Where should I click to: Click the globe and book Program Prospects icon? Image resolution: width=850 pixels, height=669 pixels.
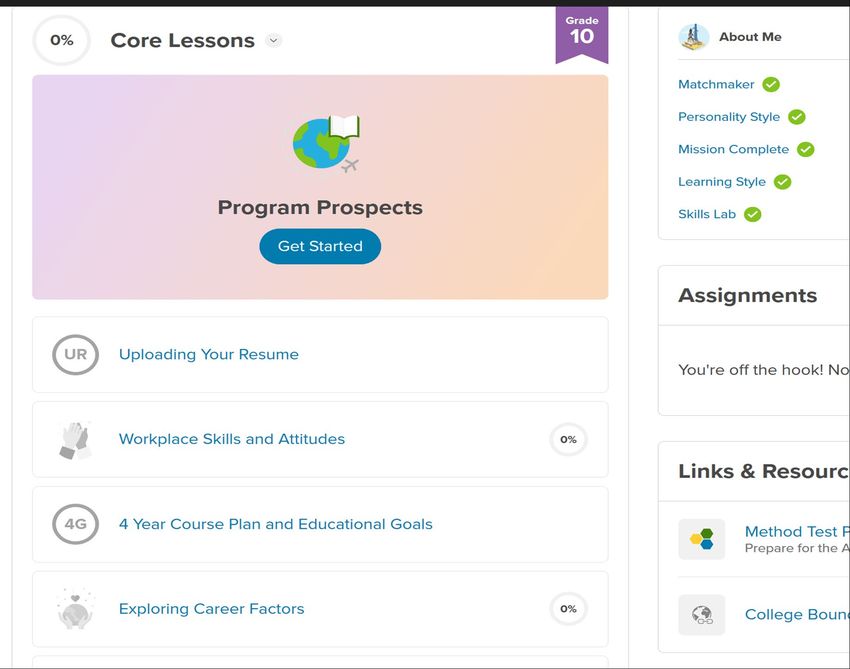click(325, 144)
